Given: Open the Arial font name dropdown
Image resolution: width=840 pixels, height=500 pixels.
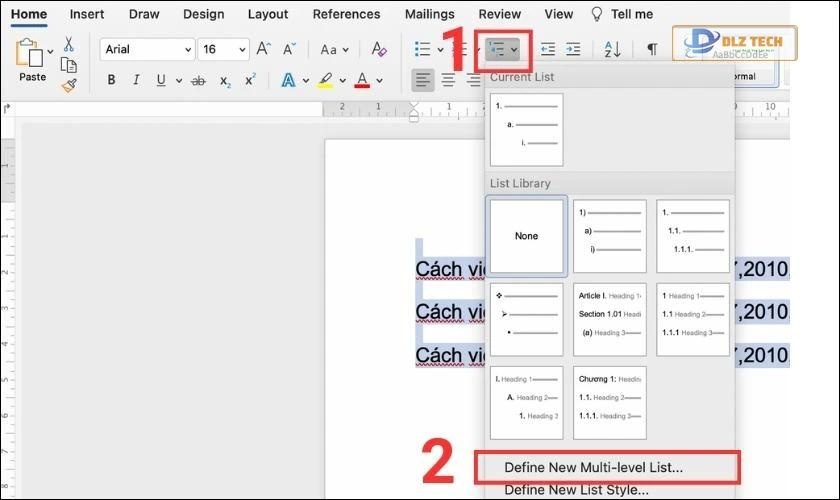Looking at the screenshot, I should tap(148, 49).
